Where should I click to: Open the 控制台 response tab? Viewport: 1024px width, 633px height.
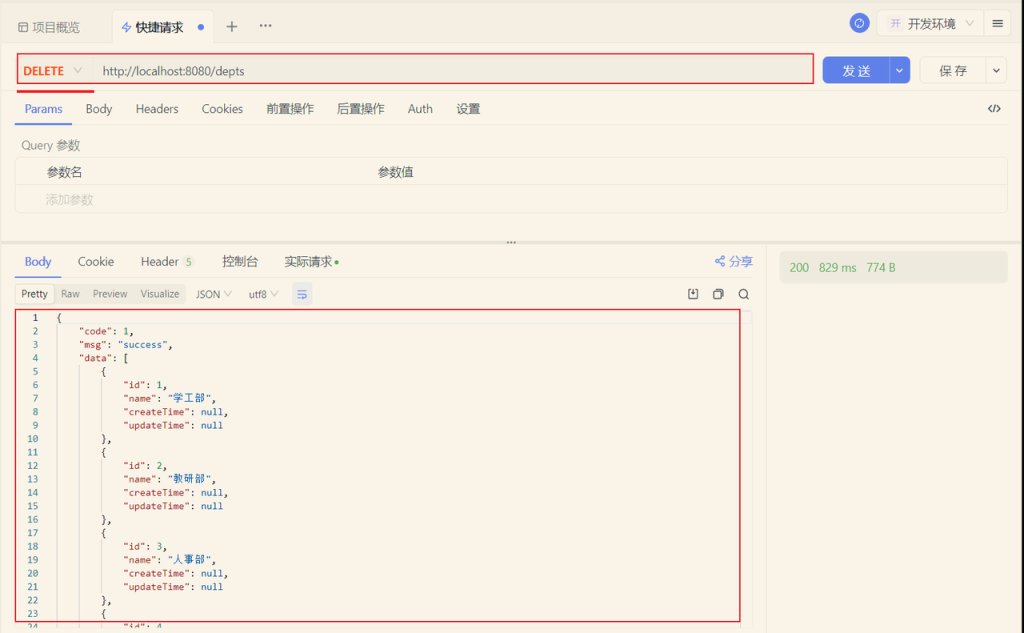pyautogui.click(x=240, y=262)
